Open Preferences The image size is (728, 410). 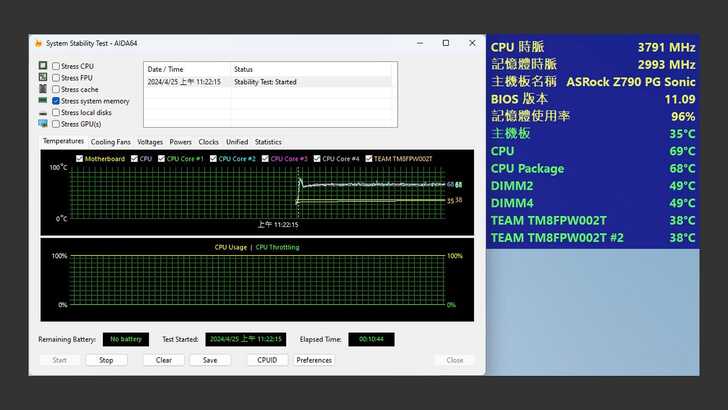coord(314,360)
